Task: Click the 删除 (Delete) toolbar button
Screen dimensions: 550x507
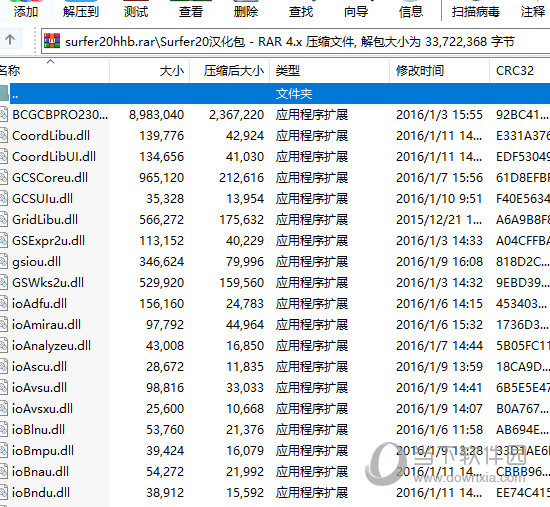Action: tap(246, 11)
